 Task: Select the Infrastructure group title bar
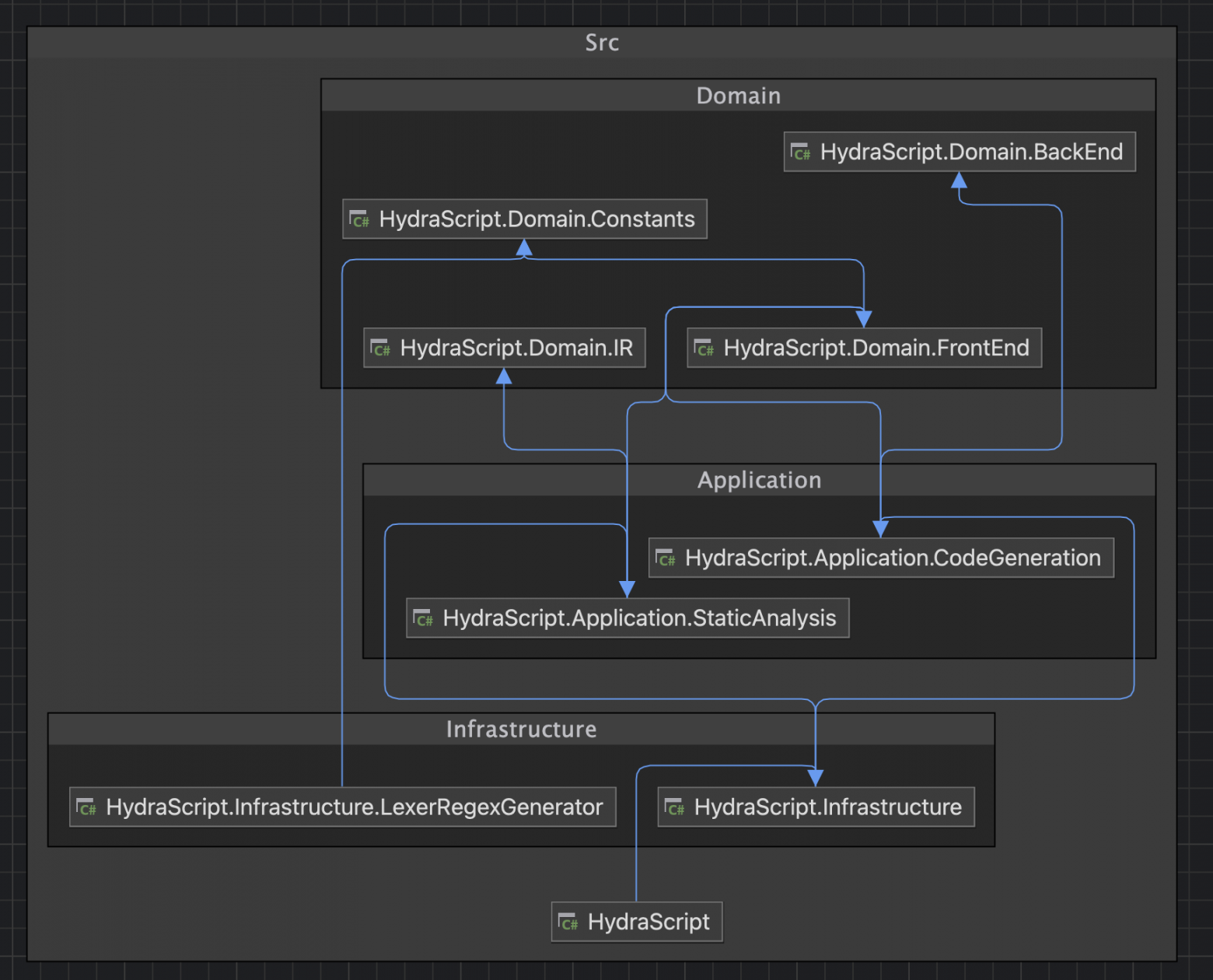(521, 729)
